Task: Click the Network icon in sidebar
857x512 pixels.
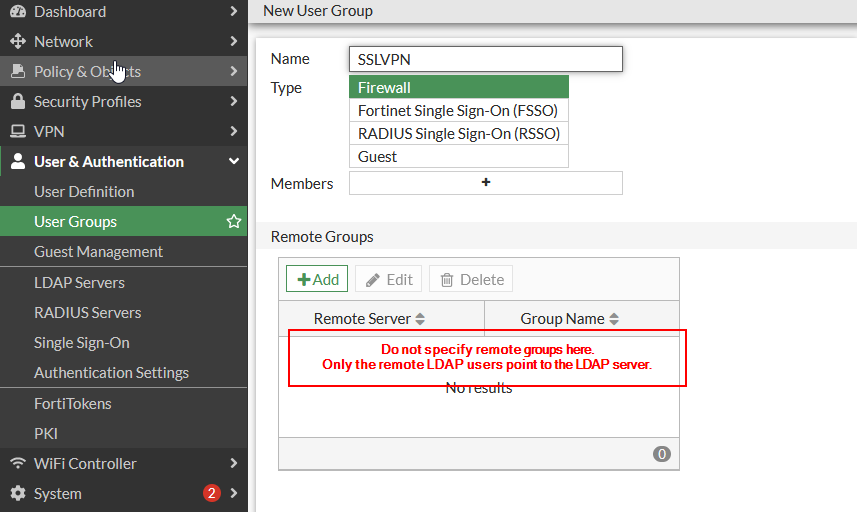Action: pos(17,42)
